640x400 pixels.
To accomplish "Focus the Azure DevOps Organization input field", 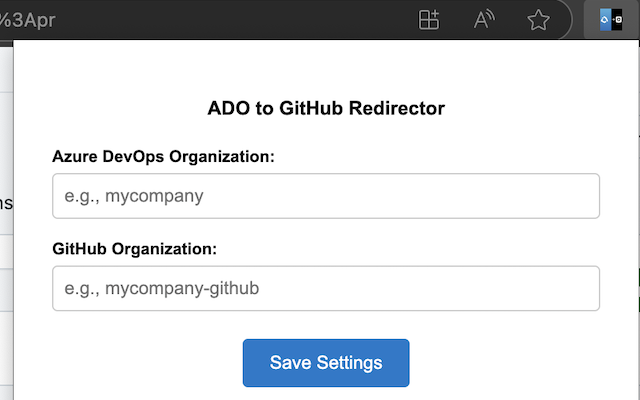I will [326, 196].
